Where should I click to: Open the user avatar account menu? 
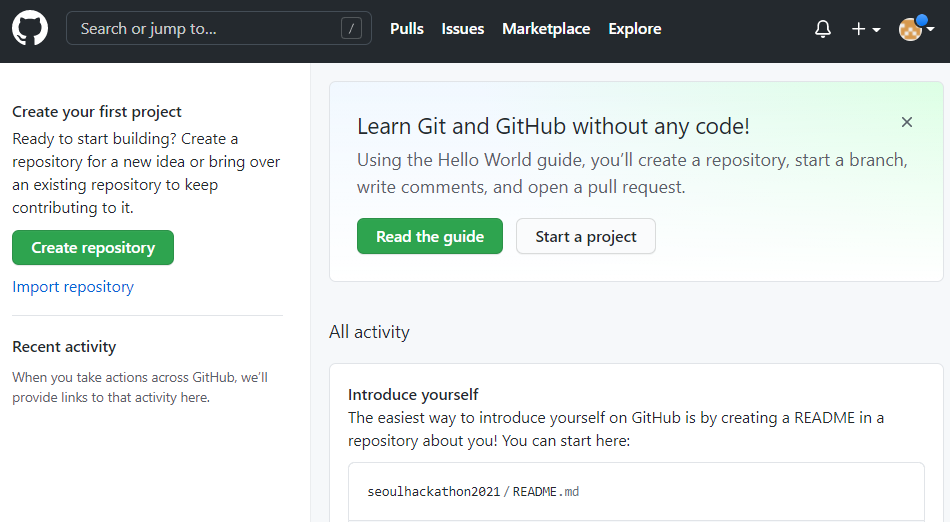[x=916, y=28]
